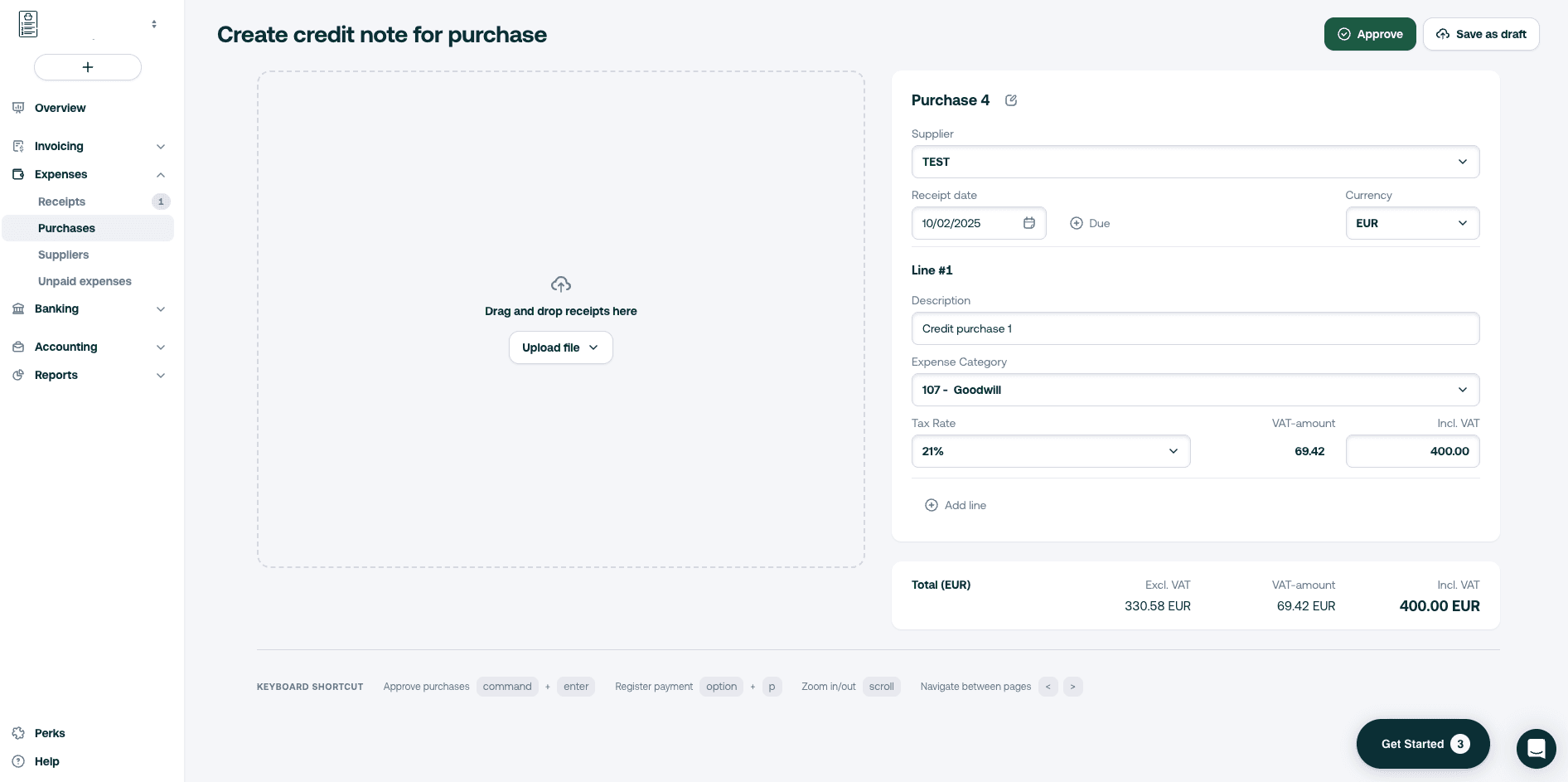
Task: Collapse the Expenses section chevron
Action: (161, 174)
